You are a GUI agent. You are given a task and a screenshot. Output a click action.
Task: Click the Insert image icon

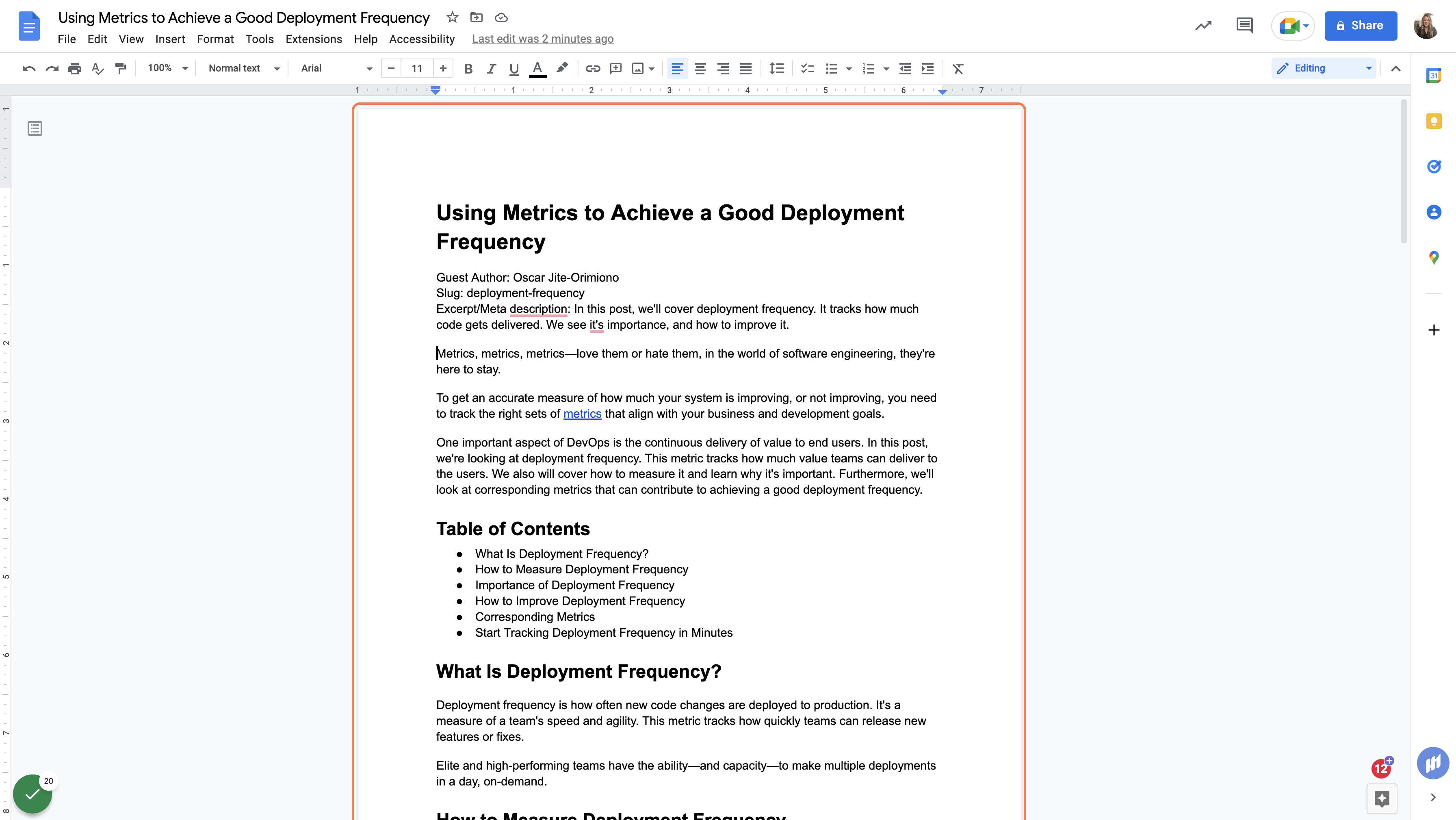pyautogui.click(x=637, y=68)
